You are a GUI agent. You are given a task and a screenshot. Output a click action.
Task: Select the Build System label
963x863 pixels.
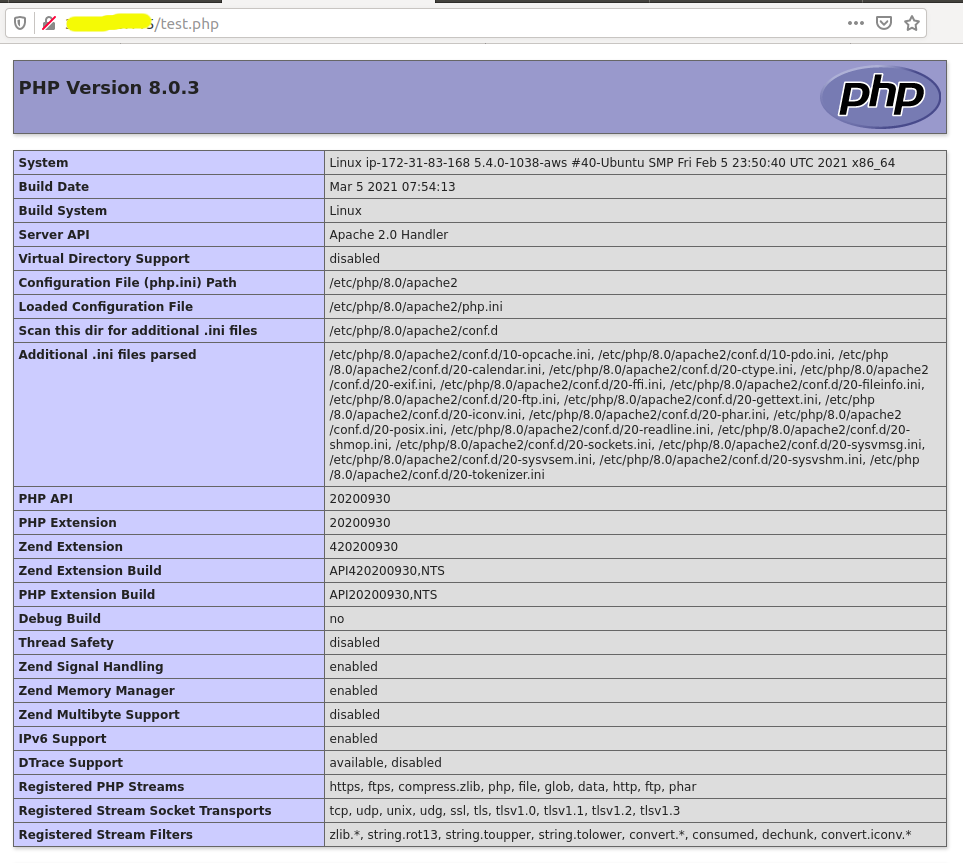[63, 211]
